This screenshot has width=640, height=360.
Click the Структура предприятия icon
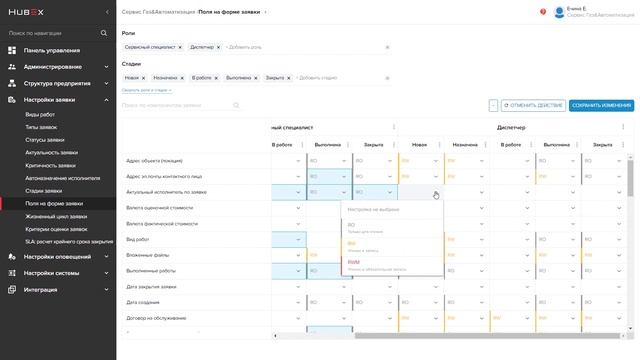click(x=12, y=83)
